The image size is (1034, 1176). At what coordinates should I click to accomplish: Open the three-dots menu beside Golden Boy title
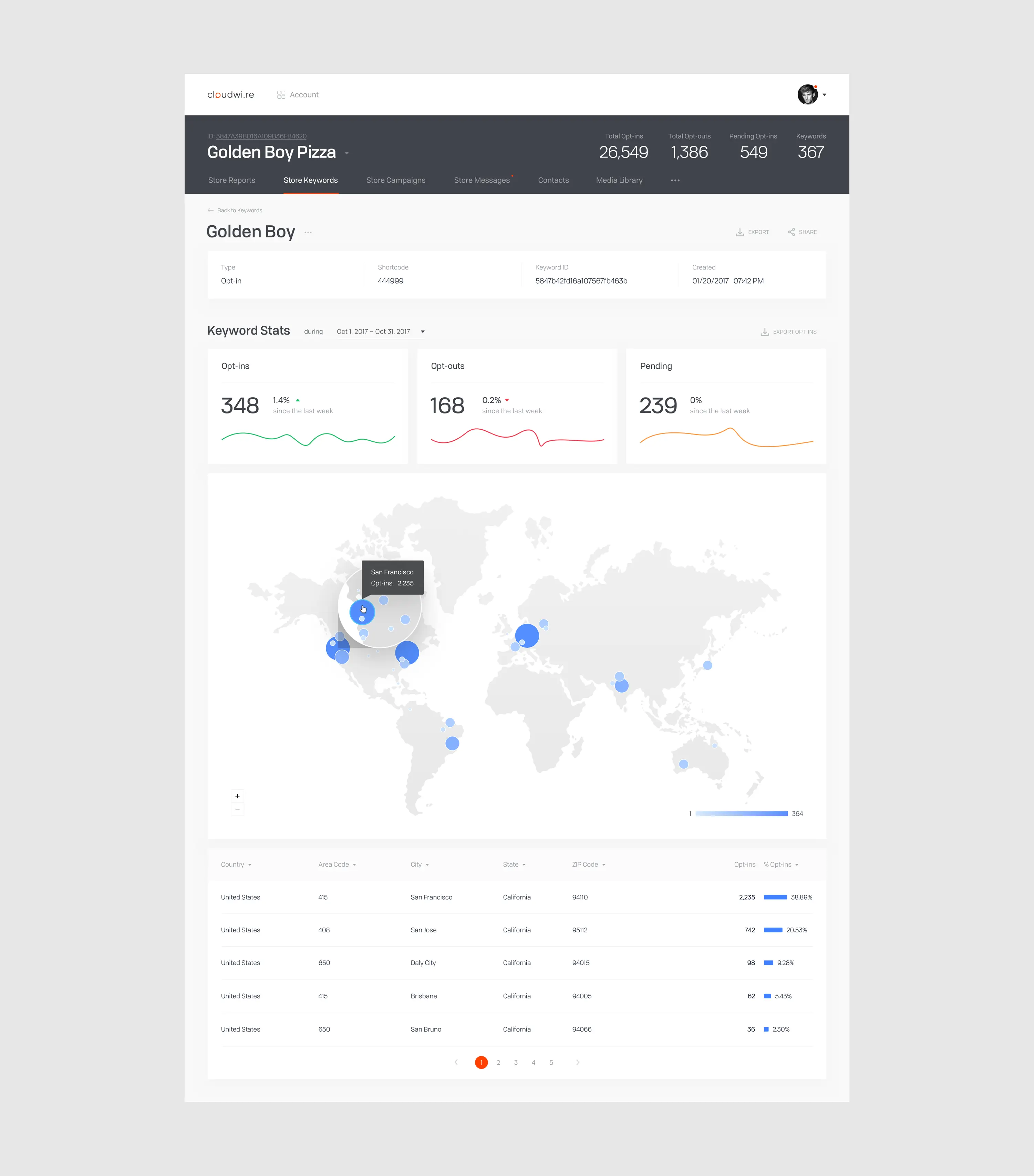(x=308, y=233)
